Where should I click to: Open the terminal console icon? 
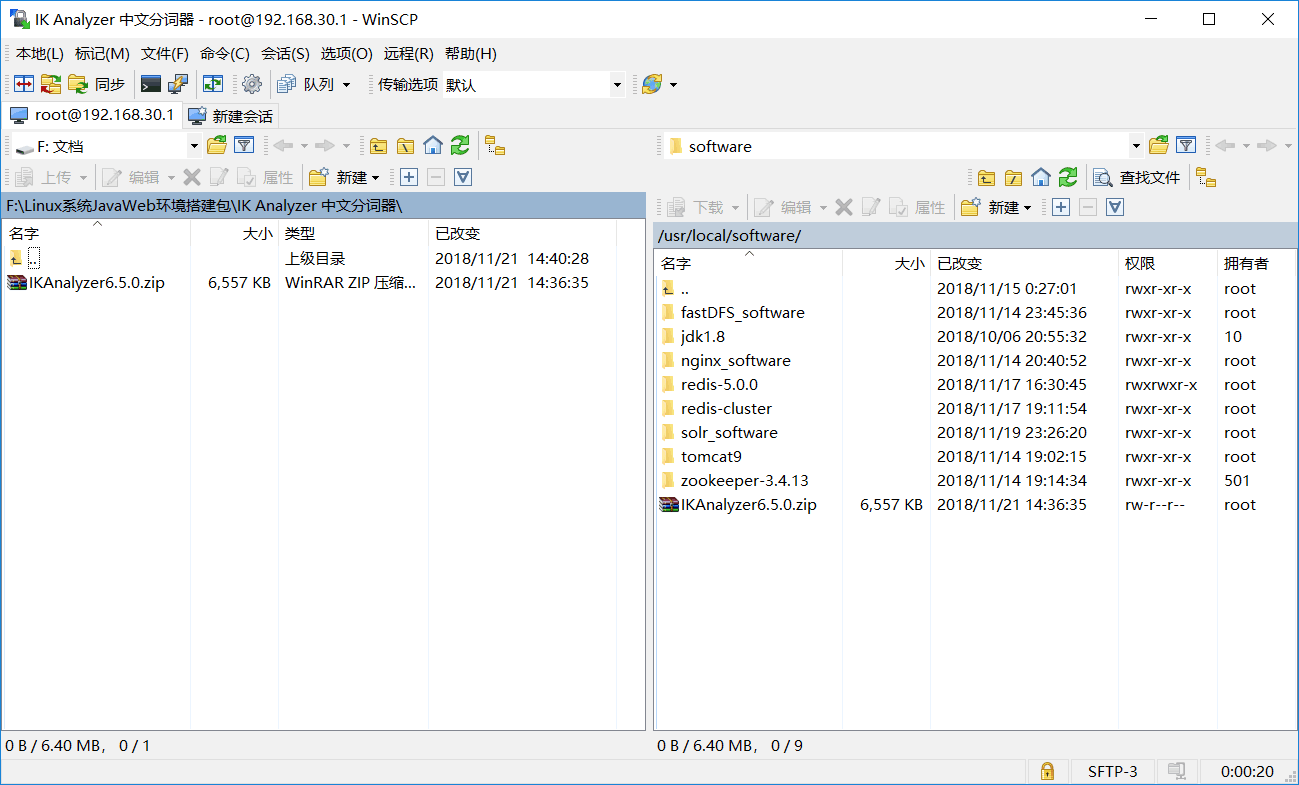click(151, 85)
